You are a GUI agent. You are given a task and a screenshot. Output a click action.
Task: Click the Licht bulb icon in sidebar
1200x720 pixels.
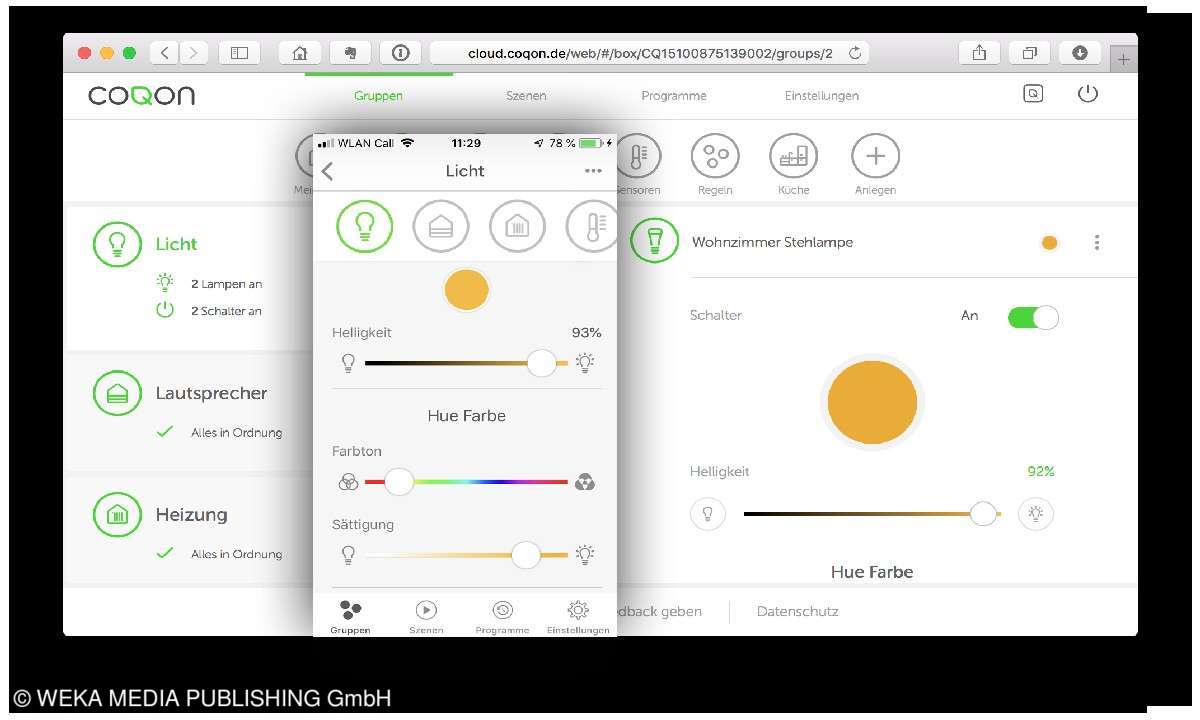pyautogui.click(x=117, y=244)
